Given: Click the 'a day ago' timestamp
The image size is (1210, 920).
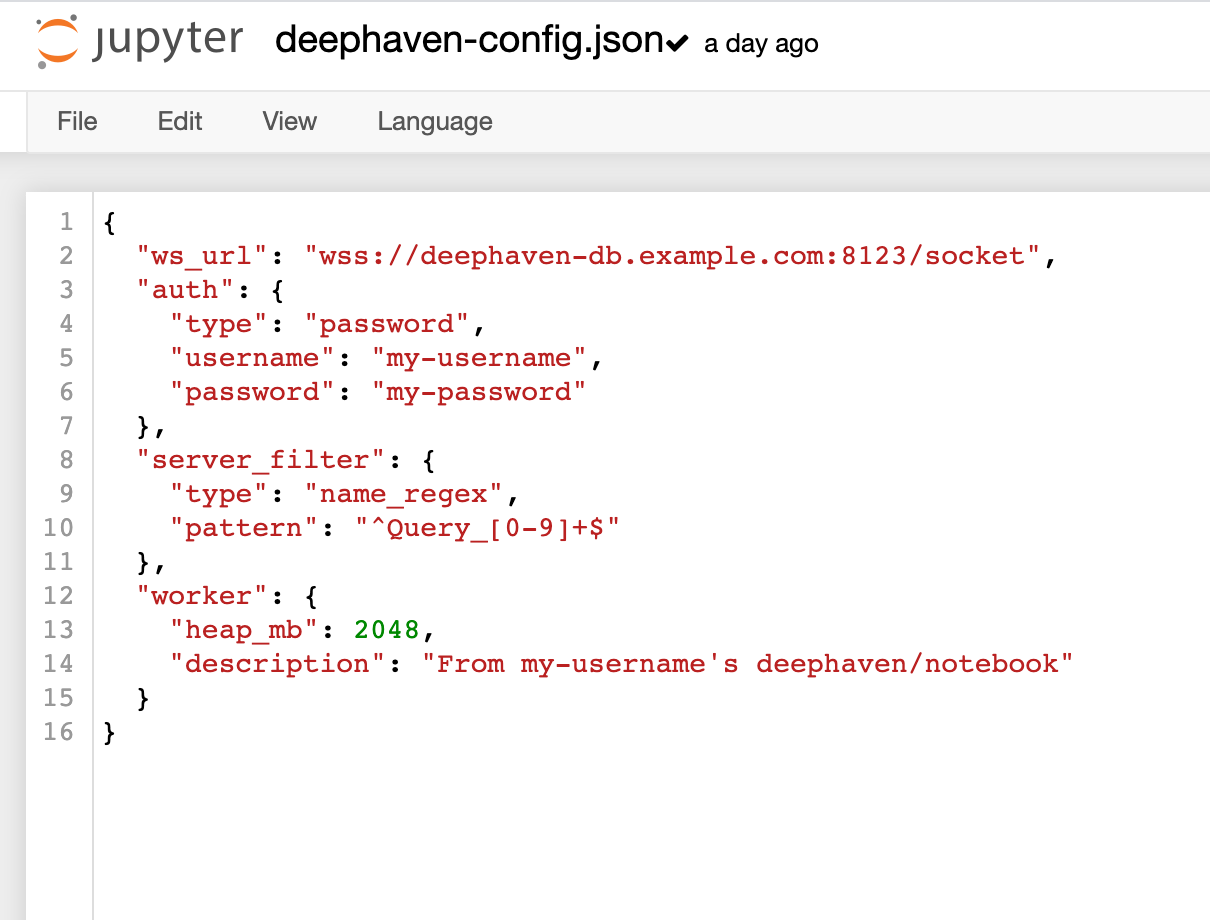Looking at the screenshot, I should coord(761,44).
